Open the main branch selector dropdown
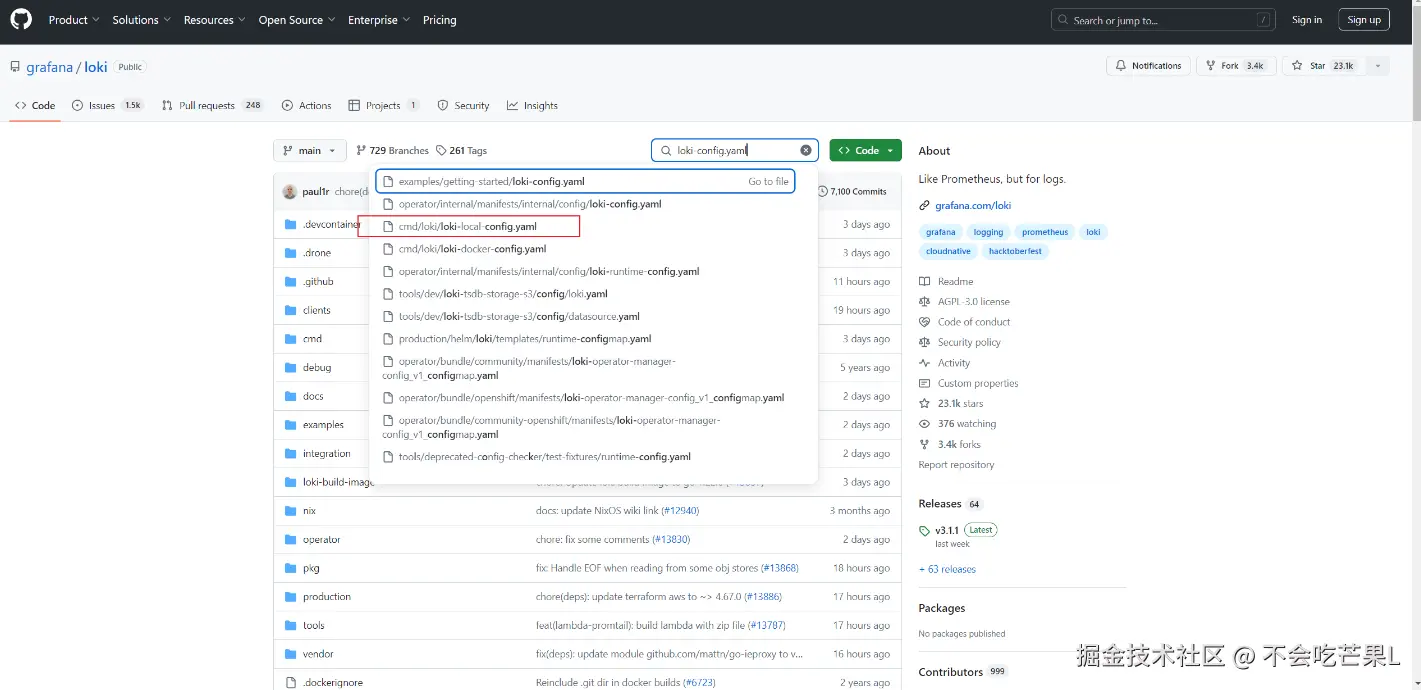The width and height of the screenshot is (1421, 690). pyautogui.click(x=310, y=150)
